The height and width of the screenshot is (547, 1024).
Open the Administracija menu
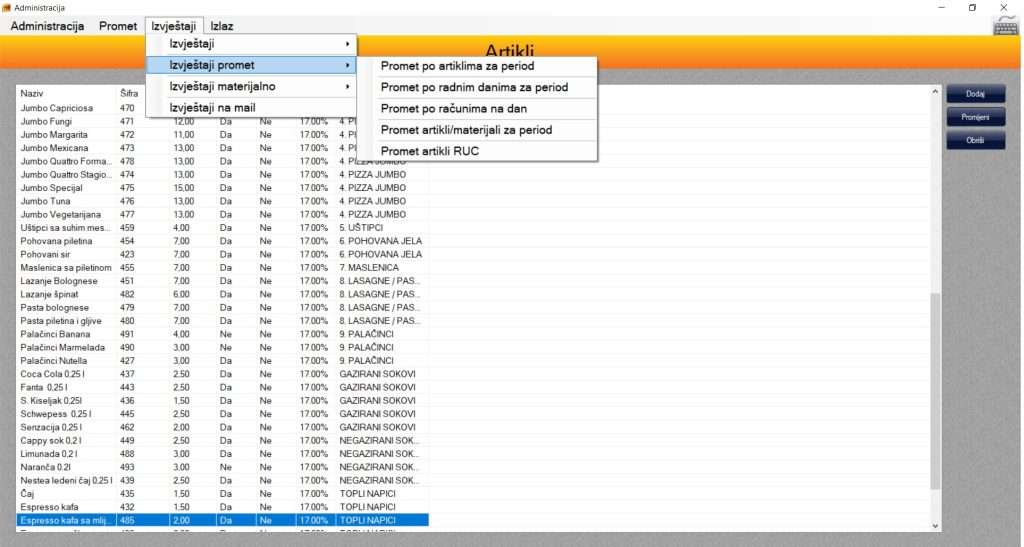[x=47, y=26]
